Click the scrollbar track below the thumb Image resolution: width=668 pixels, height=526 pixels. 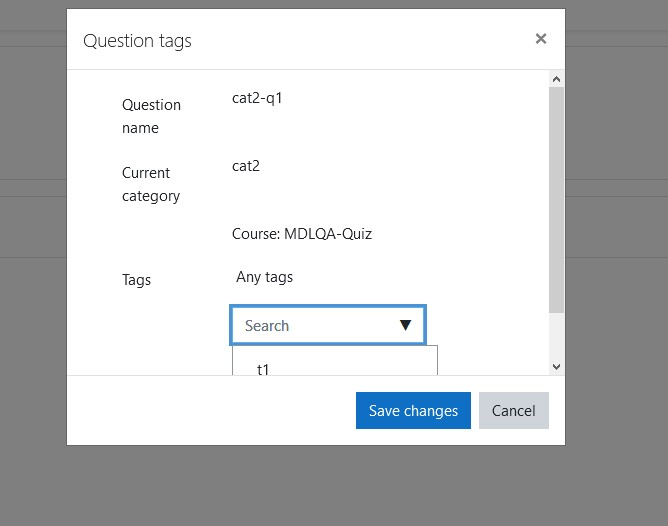click(556, 336)
